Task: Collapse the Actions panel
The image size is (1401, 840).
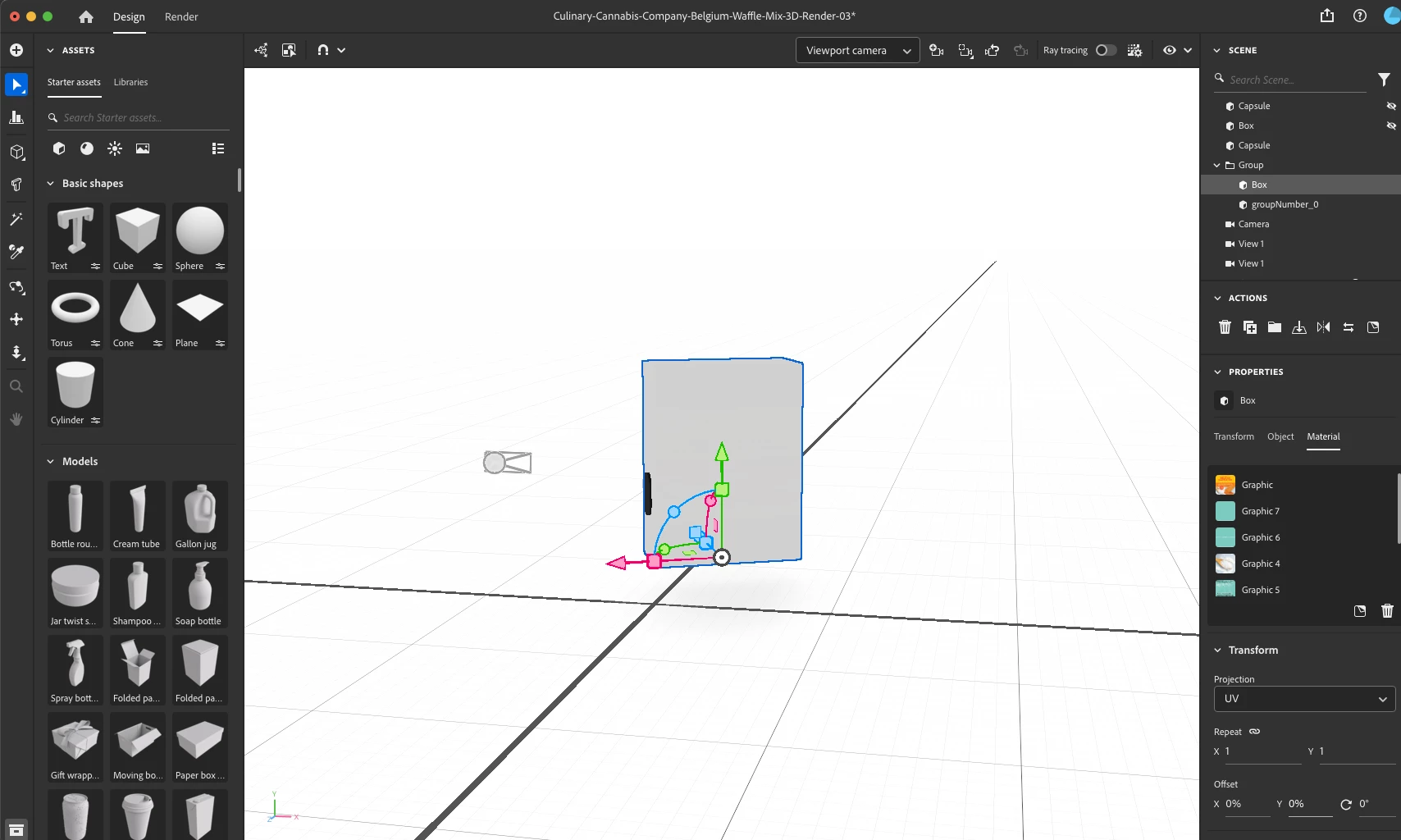Action: click(1217, 298)
